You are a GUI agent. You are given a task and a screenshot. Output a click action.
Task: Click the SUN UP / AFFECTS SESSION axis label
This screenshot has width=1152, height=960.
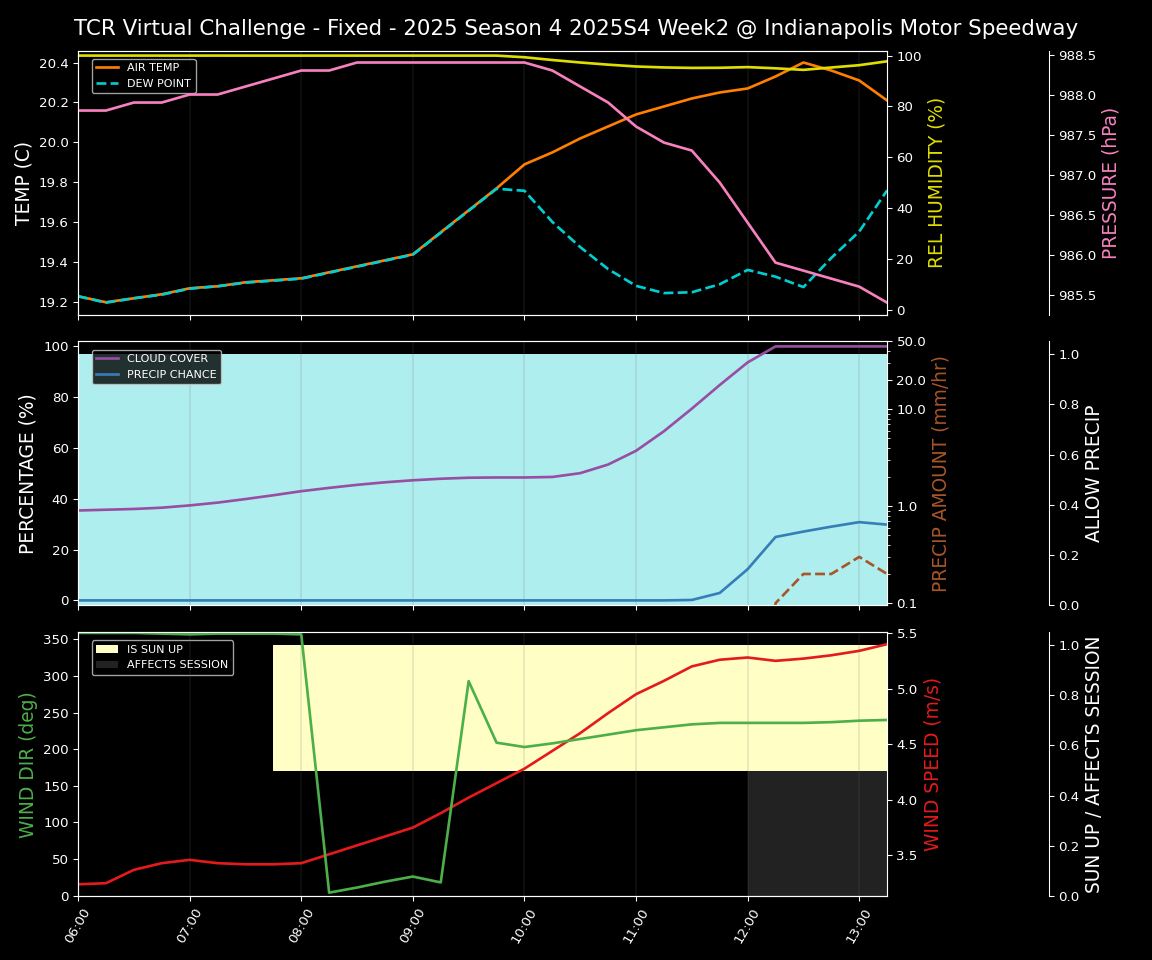point(1094,764)
